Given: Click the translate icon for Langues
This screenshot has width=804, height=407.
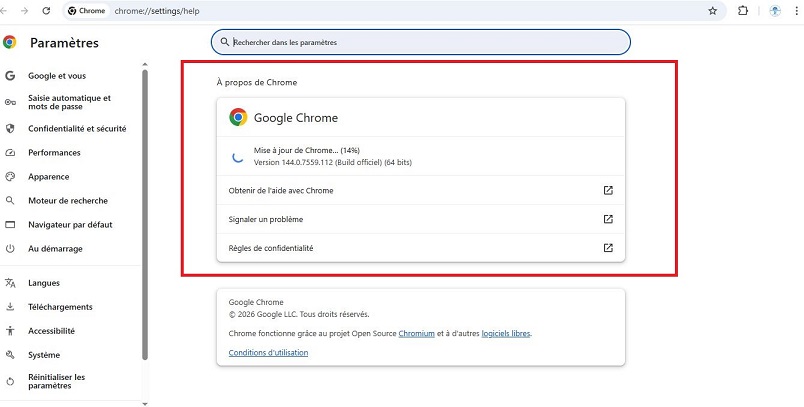Looking at the screenshot, I should 10,283.
